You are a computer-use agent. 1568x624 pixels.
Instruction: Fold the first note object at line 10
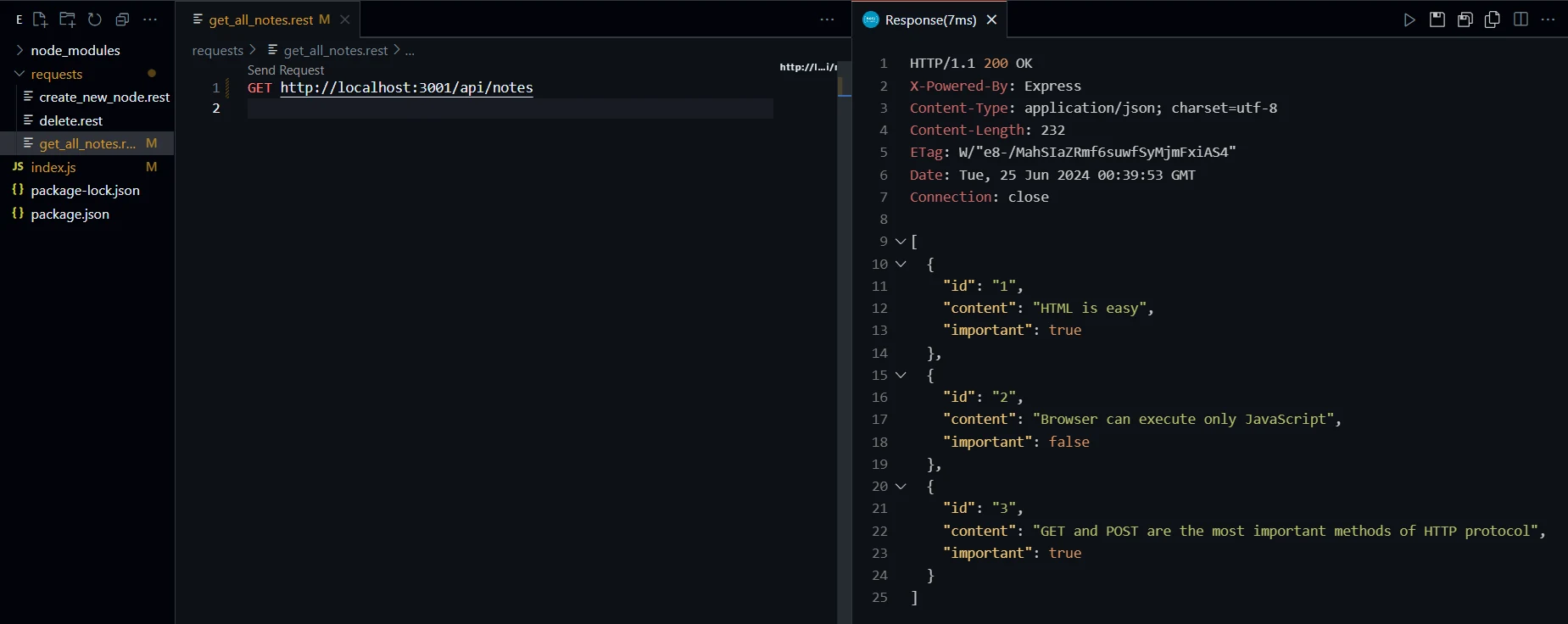(901, 264)
